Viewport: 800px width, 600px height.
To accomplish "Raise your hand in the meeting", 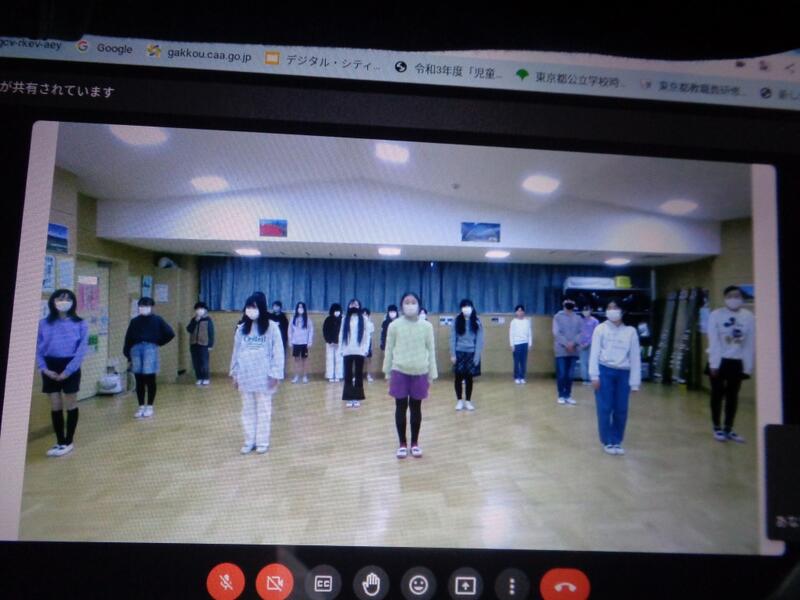I will [x=371, y=584].
